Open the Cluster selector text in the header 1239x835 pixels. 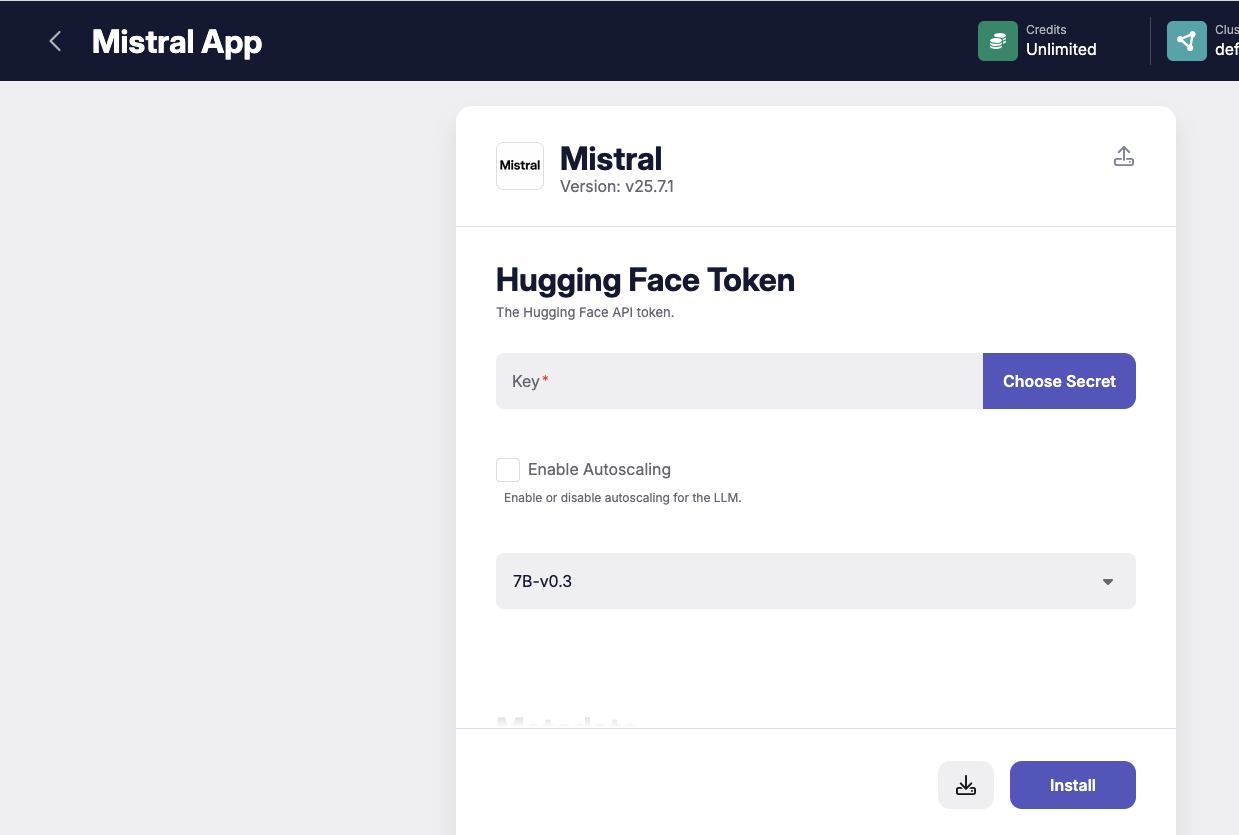tap(1226, 41)
